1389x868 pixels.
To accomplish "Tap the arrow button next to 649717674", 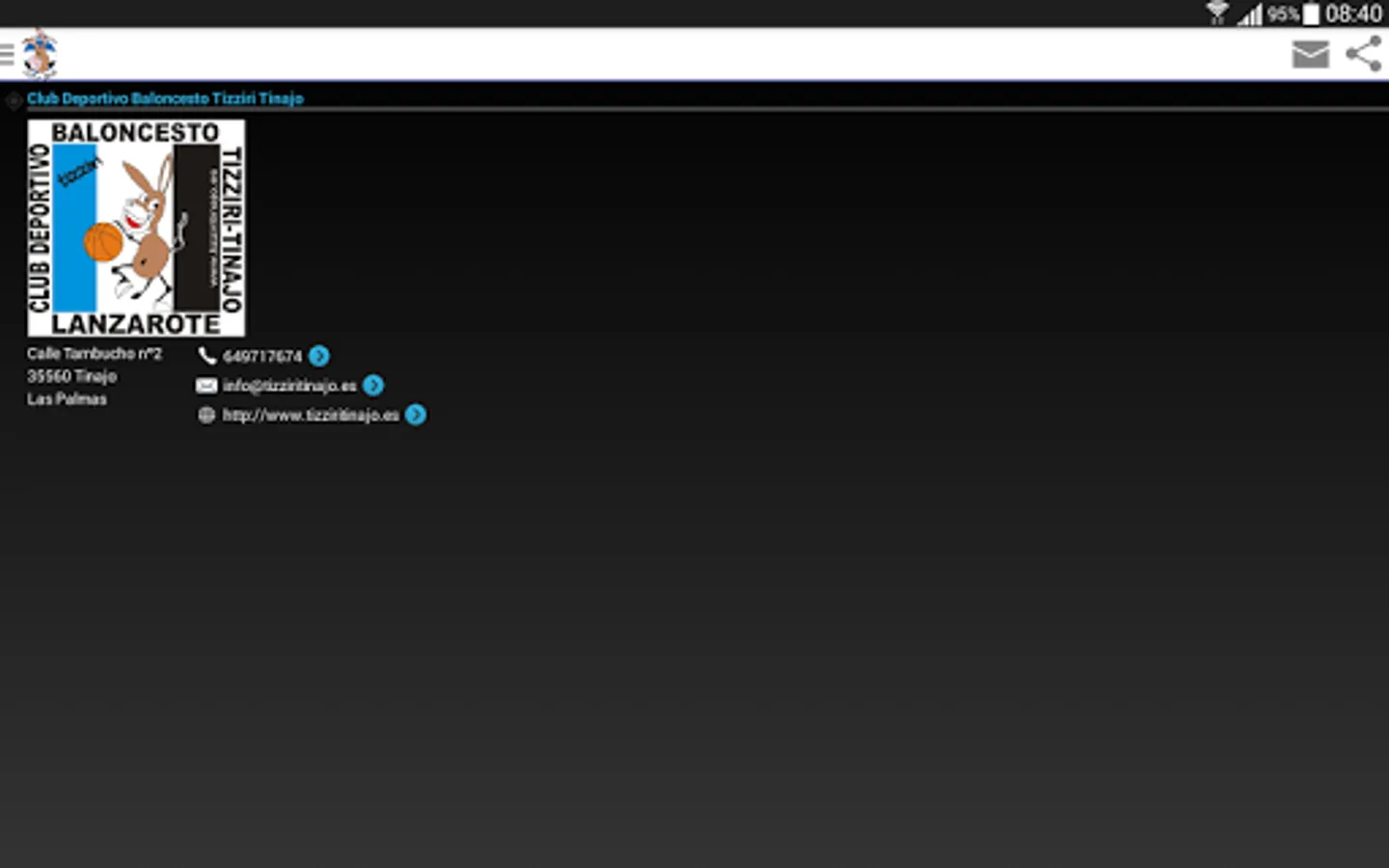I will 319,356.
